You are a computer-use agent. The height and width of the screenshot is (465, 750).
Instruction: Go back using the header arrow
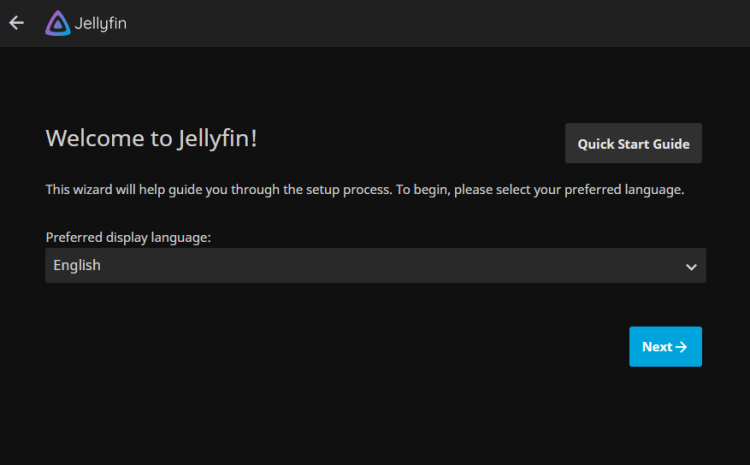(x=16, y=22)
